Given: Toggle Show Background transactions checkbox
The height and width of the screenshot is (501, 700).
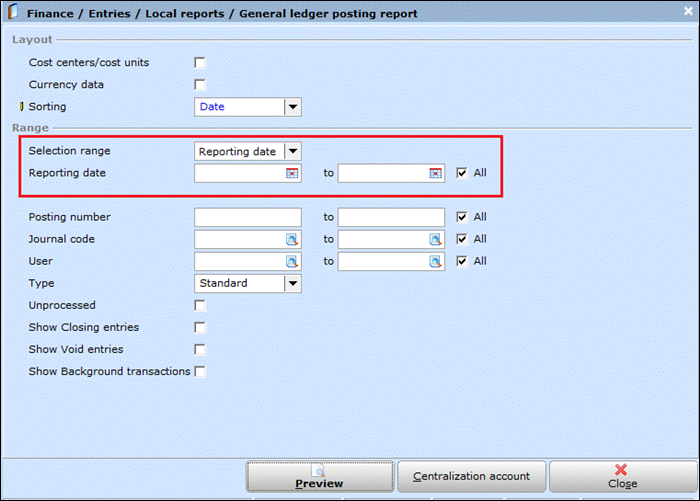Looking at the screenshot, I should (x=200, y=372).
